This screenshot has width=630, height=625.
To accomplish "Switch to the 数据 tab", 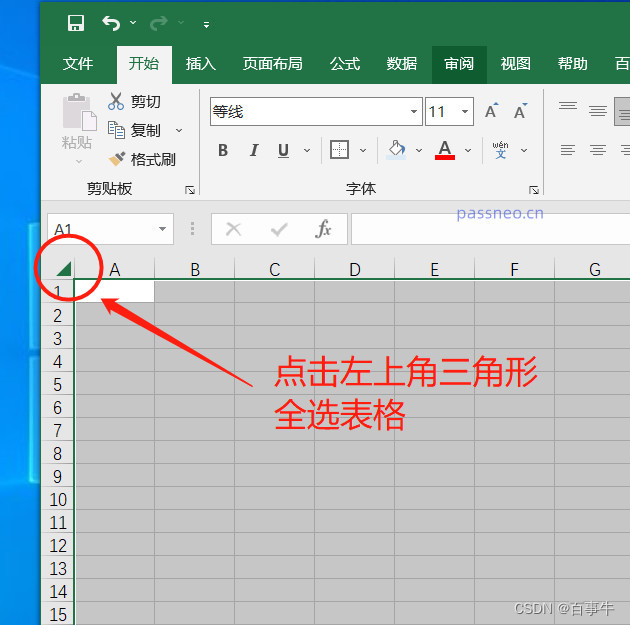I will click(402, 64).
